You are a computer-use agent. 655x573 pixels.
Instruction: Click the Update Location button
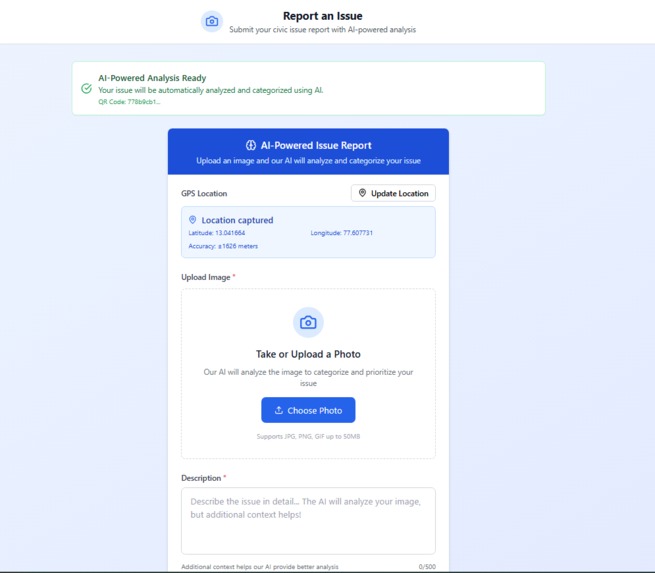[x=393, y=193]
